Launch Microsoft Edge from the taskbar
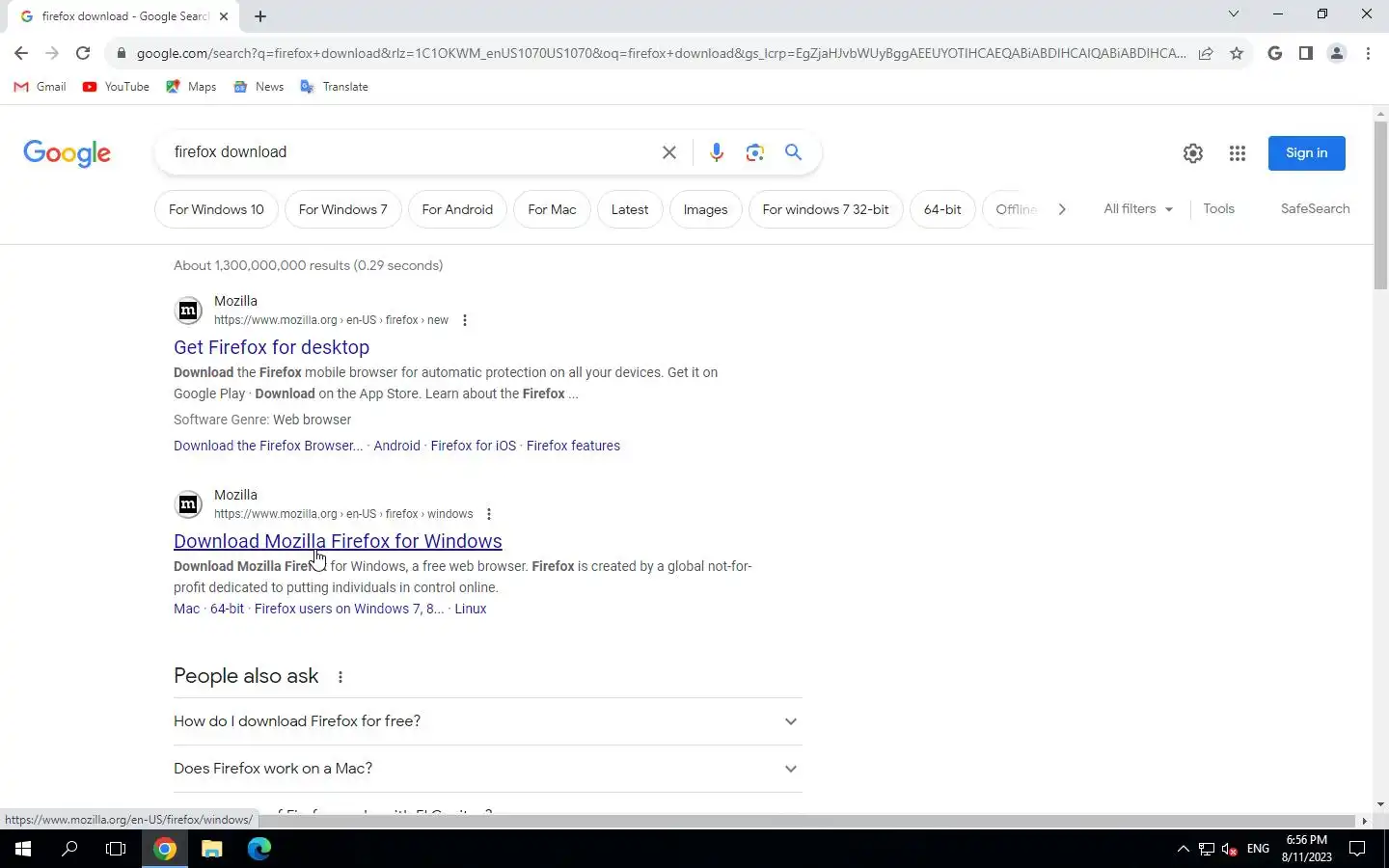This screenshot has width=1389, height=868. 259,849
